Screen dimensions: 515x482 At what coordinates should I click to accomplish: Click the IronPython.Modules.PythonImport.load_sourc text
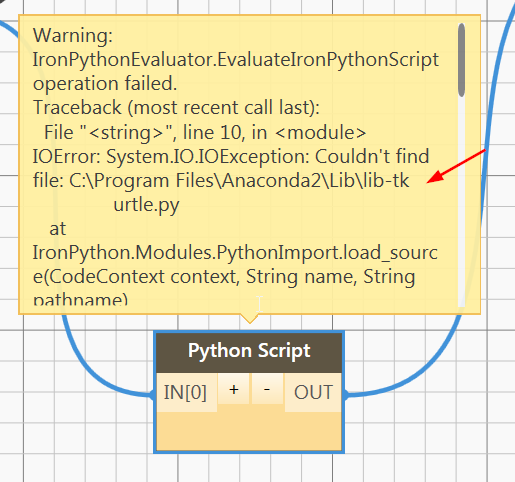[235, 253]
